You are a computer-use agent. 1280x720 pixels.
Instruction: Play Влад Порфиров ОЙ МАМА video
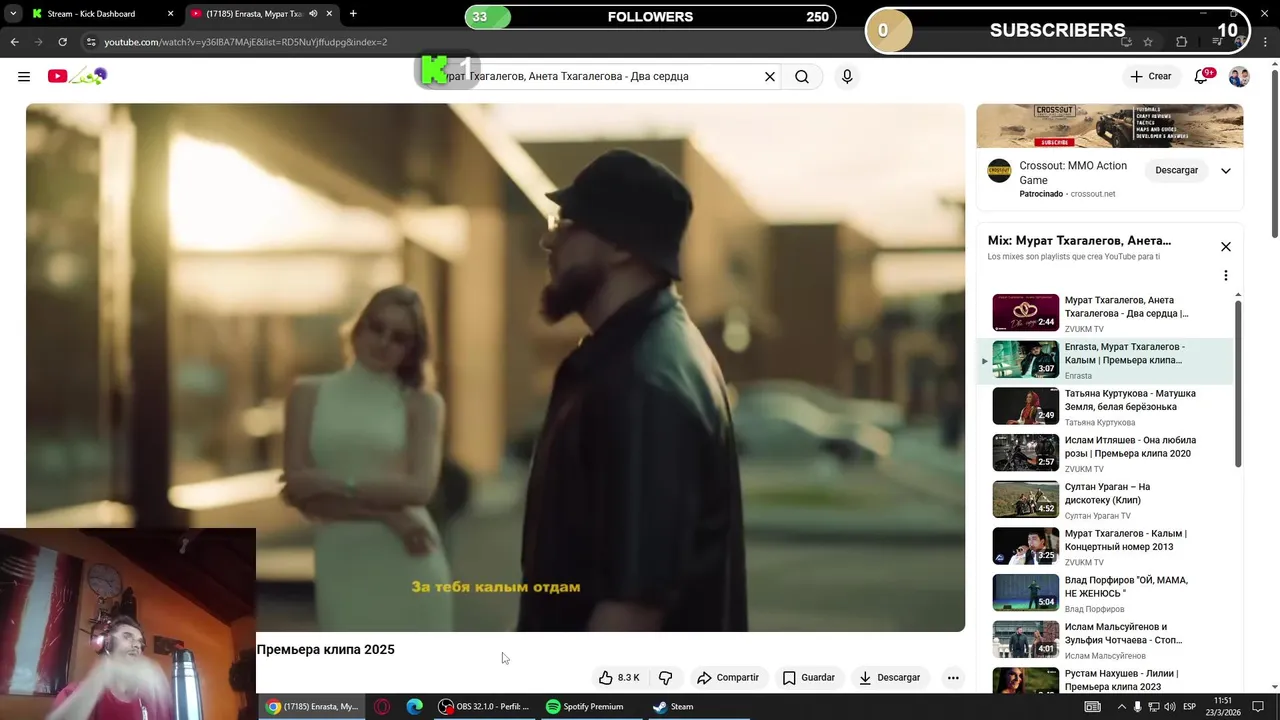tap(1105, 593)
